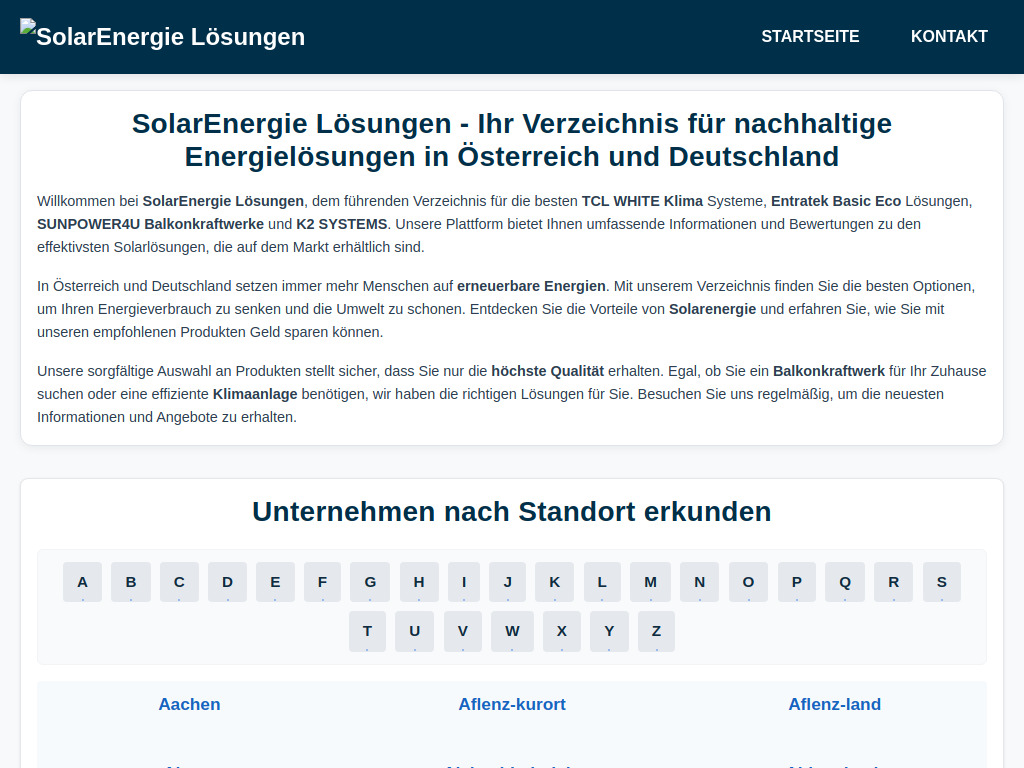This screenshot has height=768, width=1024.
Task: Select letter M in the alphabet filter
Action: coord(650,581)
